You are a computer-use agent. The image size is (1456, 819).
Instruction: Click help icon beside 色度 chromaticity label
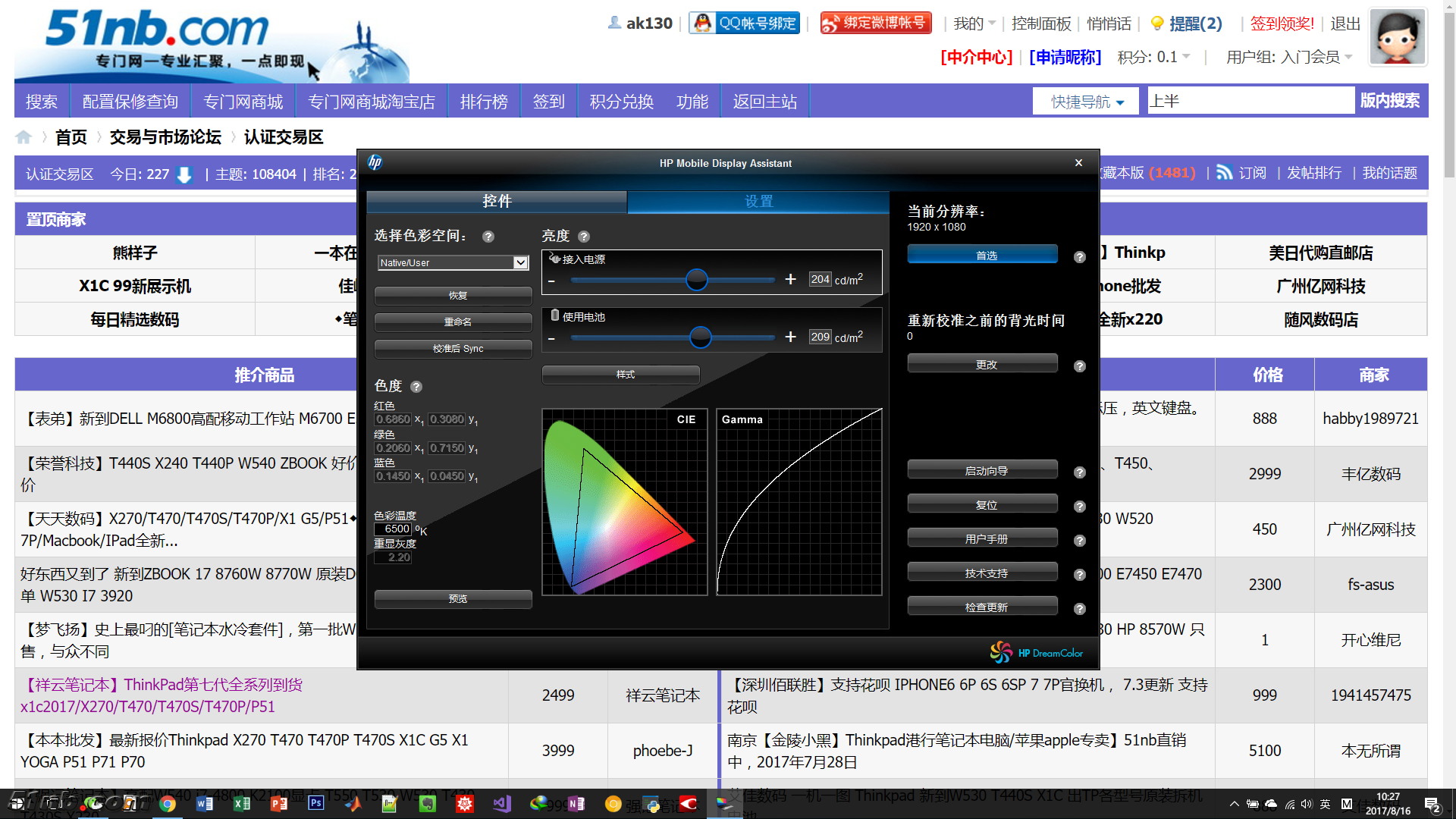point(416,387)
